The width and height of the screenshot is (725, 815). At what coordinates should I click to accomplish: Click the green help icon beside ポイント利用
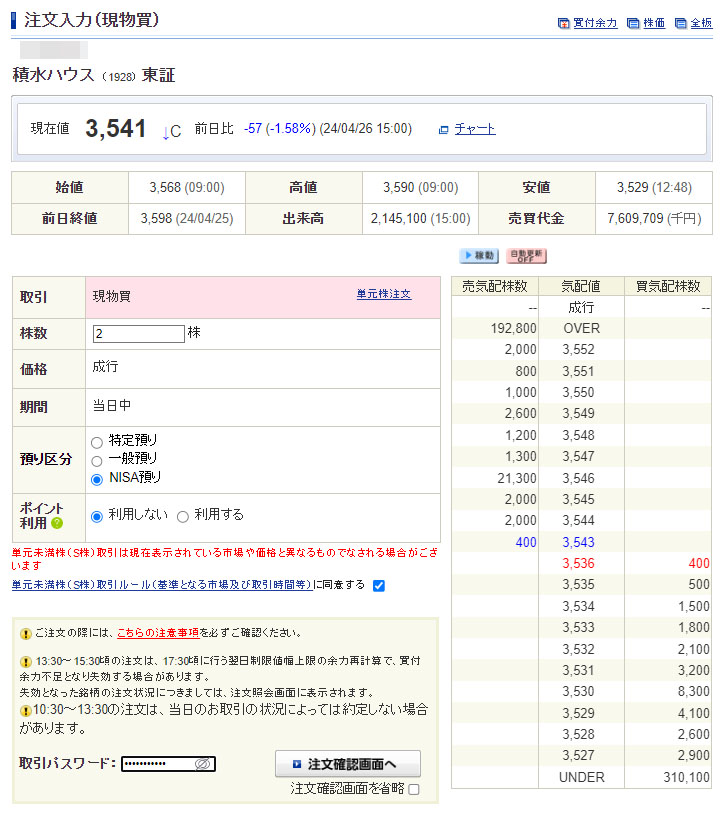(x=57, y=523)
